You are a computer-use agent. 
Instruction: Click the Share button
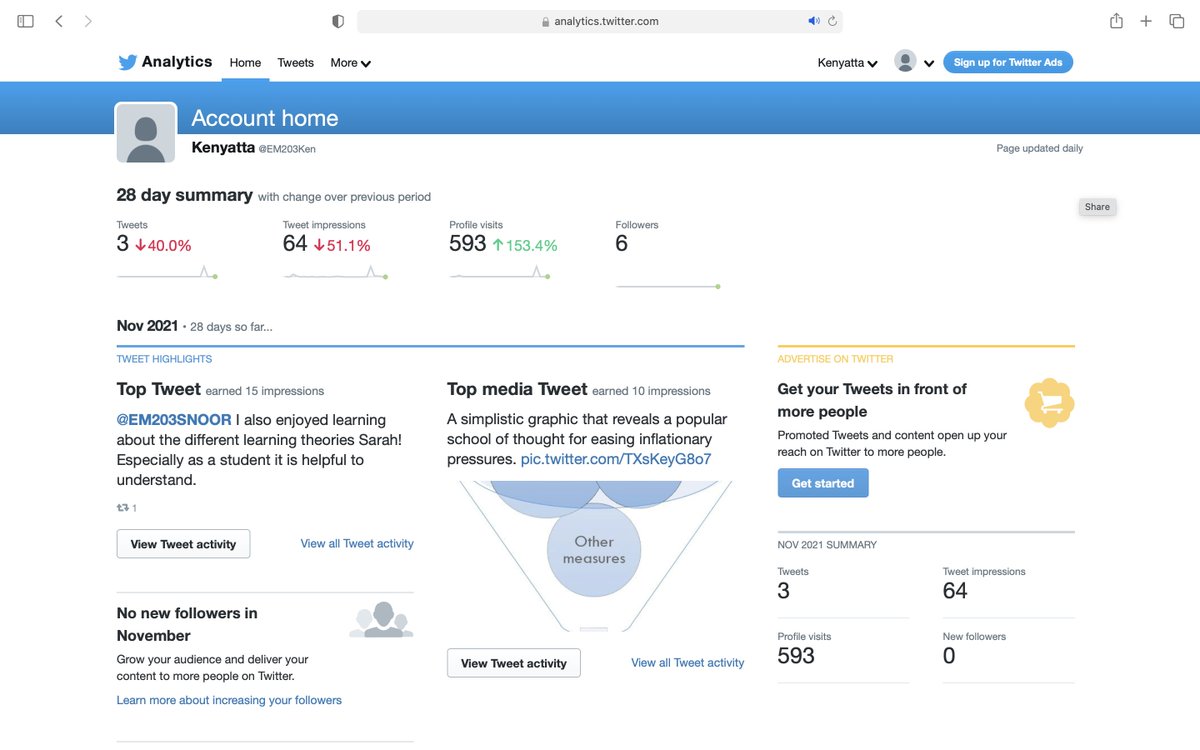(x=1097, y=207)
